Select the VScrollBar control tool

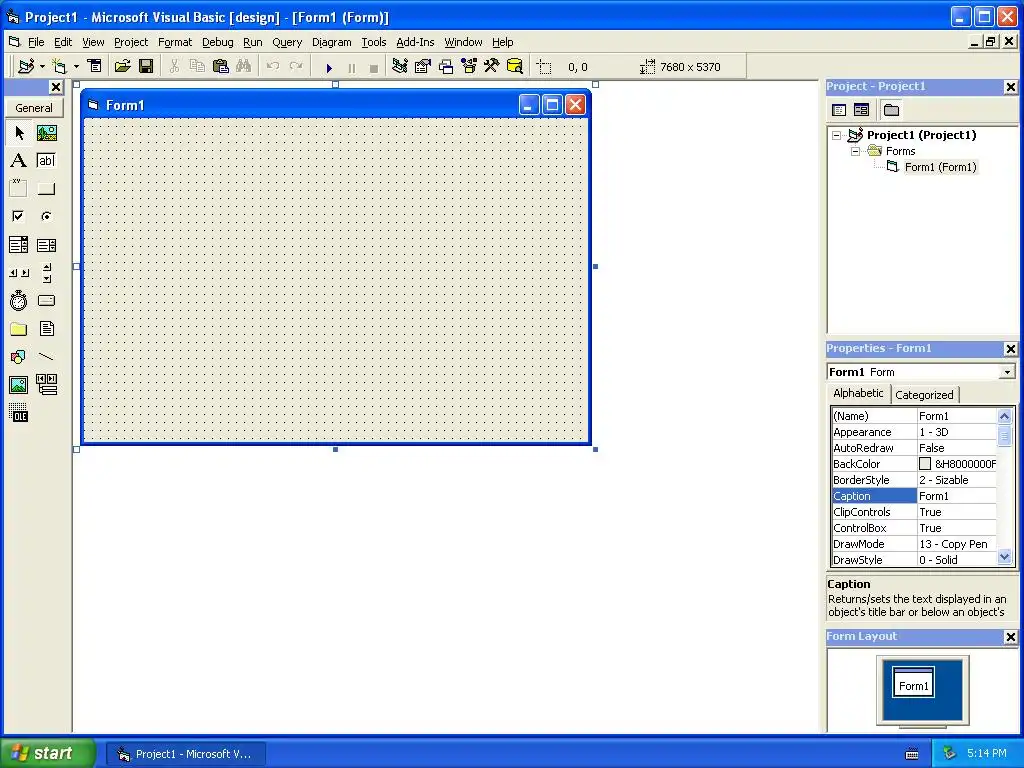pyautogui.click(x=46, y=273)
